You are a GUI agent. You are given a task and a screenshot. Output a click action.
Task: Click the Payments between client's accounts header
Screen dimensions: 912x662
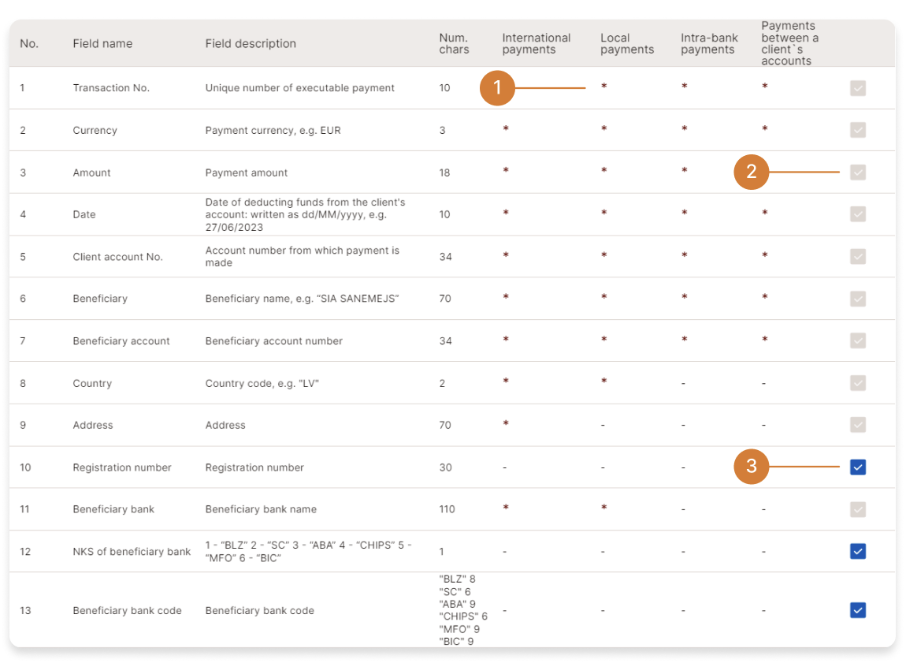[789, 44]
